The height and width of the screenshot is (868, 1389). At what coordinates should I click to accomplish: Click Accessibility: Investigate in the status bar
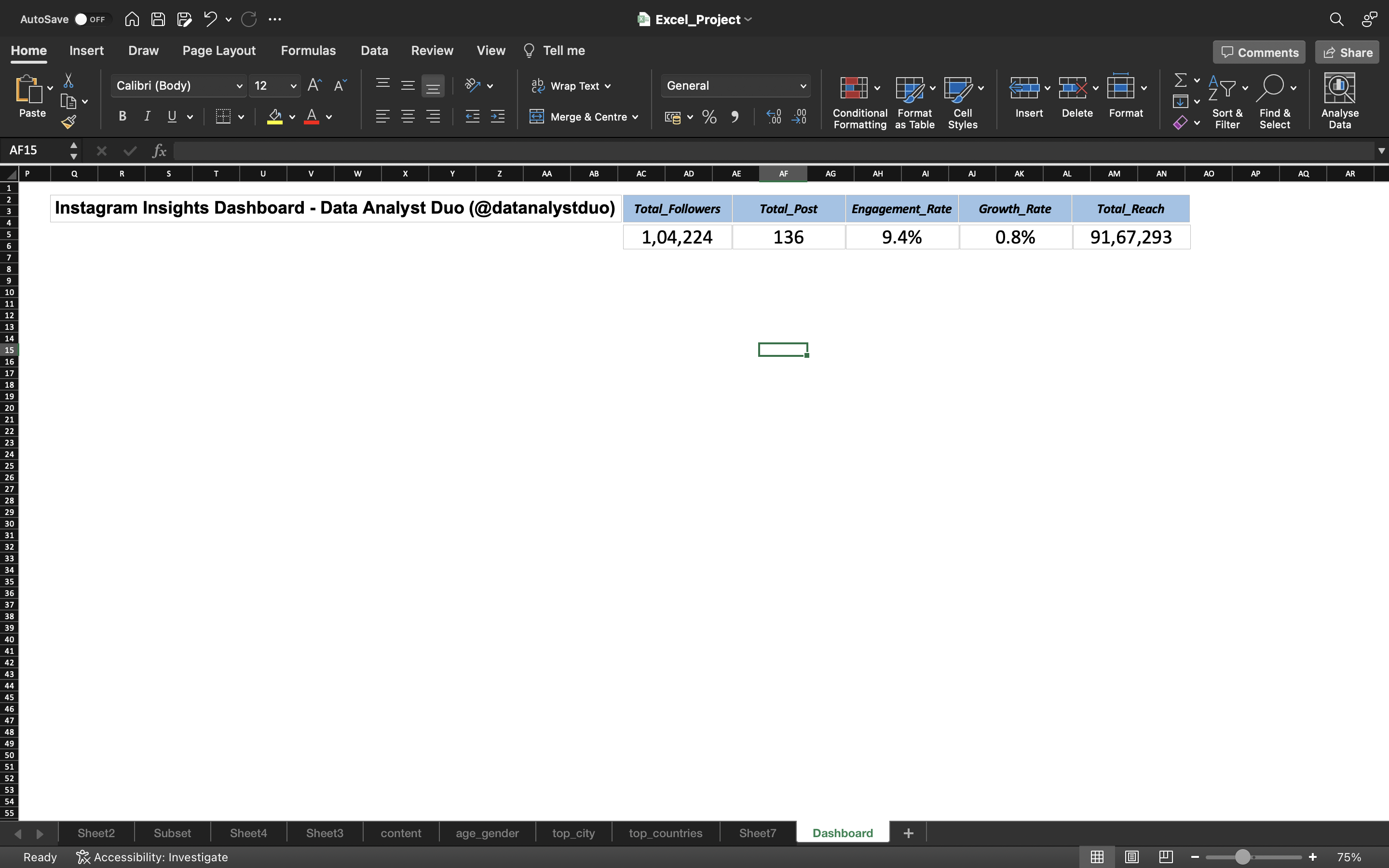tap(152, 857)
